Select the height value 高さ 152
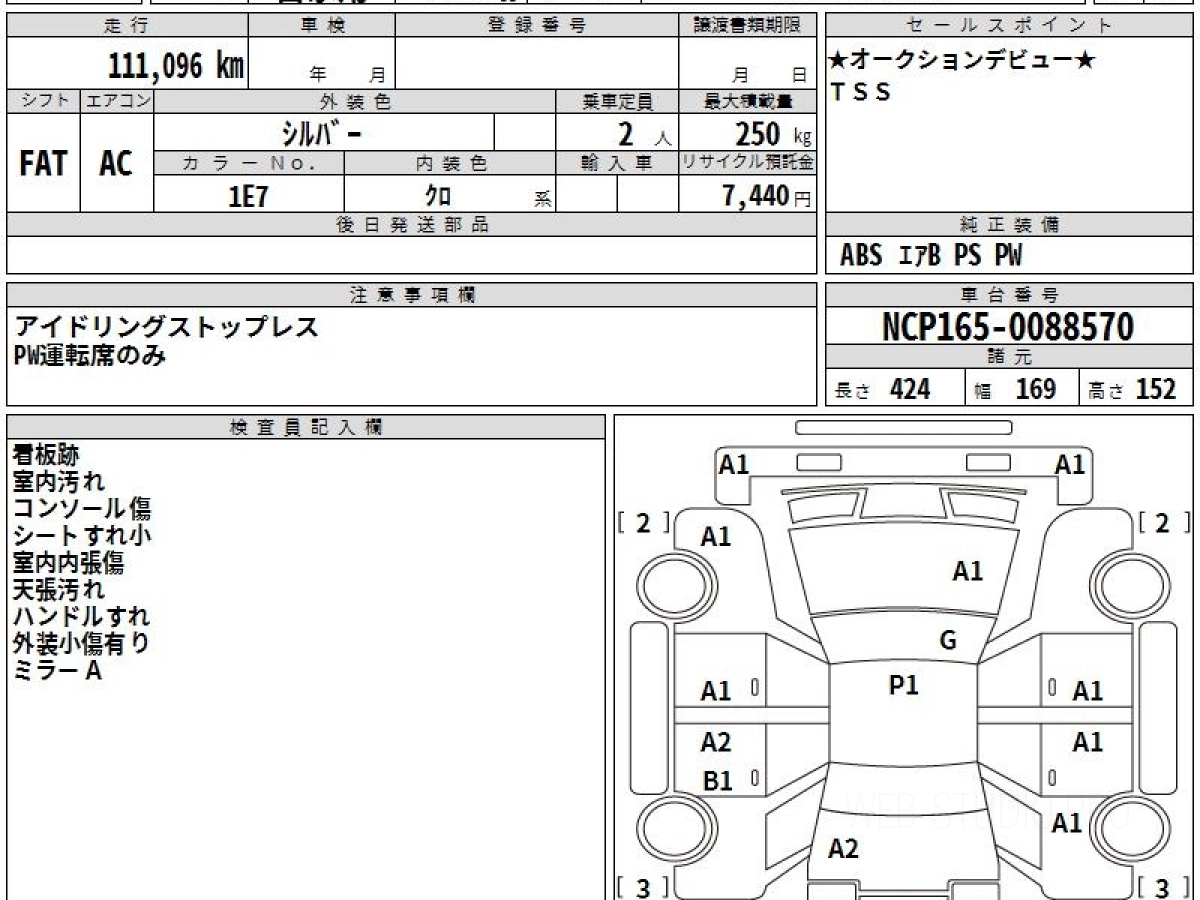 coord(1132,389)
